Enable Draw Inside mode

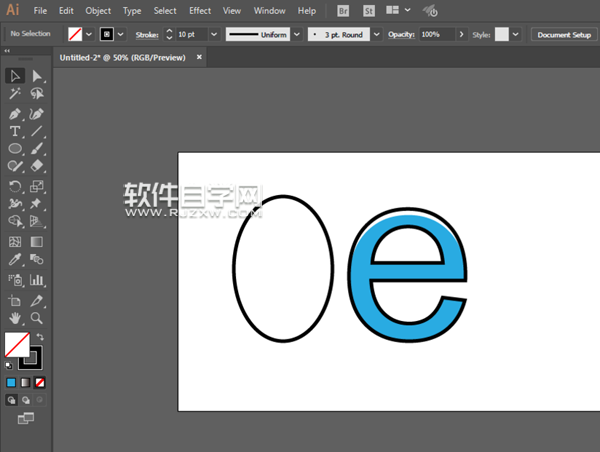[x=40, y=400]
